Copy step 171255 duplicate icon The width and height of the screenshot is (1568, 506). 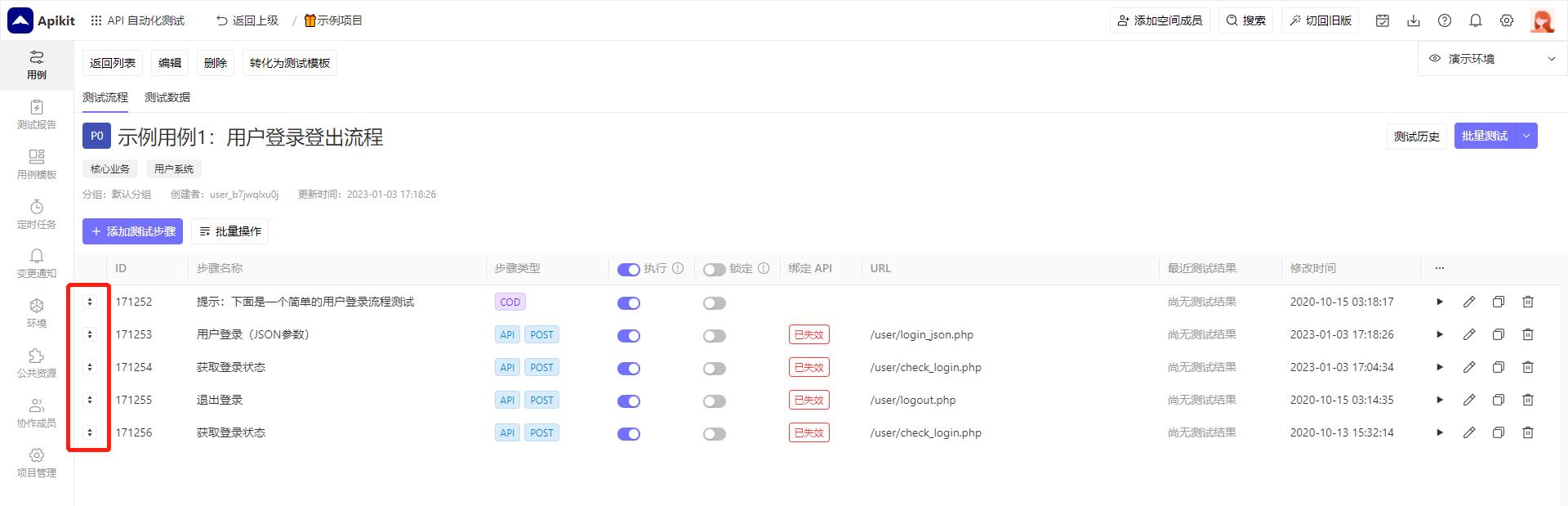(x=1499, y=400)
